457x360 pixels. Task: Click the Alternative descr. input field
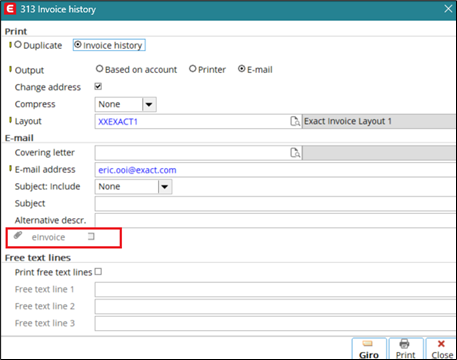click(x=275, y=220)
